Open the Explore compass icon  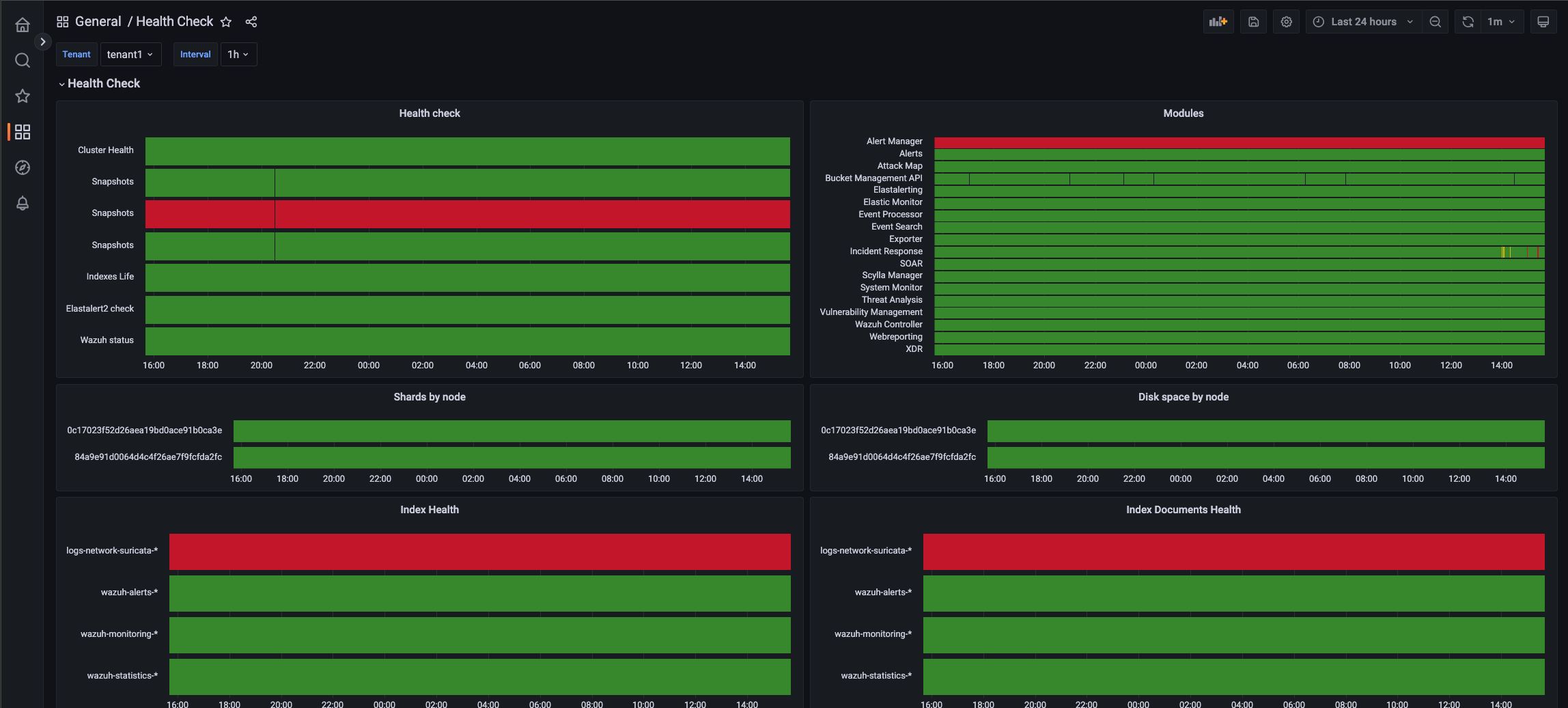(x=23, y=167)
